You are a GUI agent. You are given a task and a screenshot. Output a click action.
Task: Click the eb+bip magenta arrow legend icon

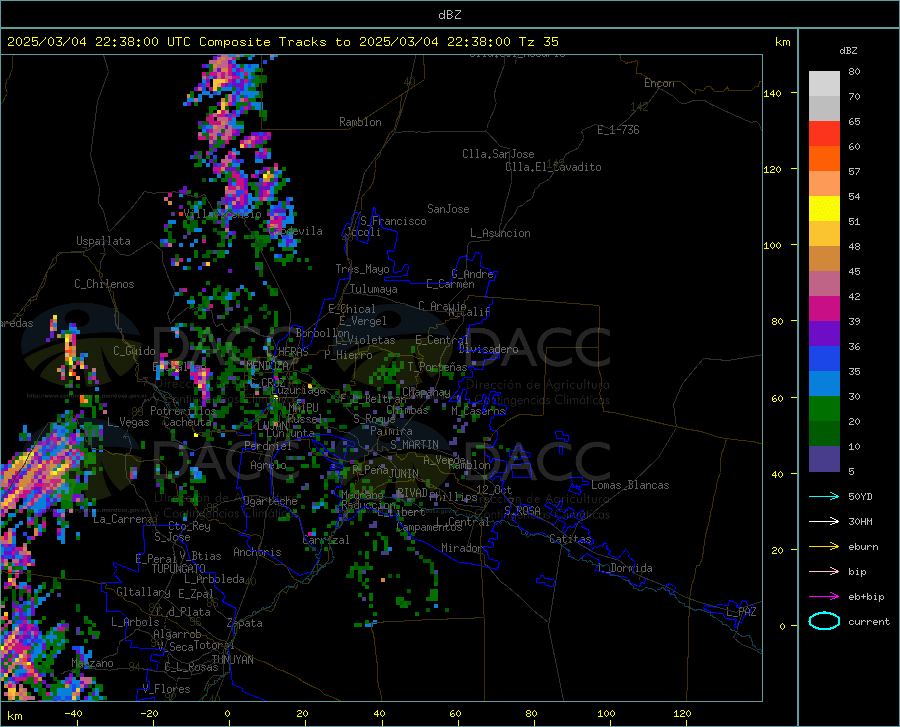coord(824,597)
